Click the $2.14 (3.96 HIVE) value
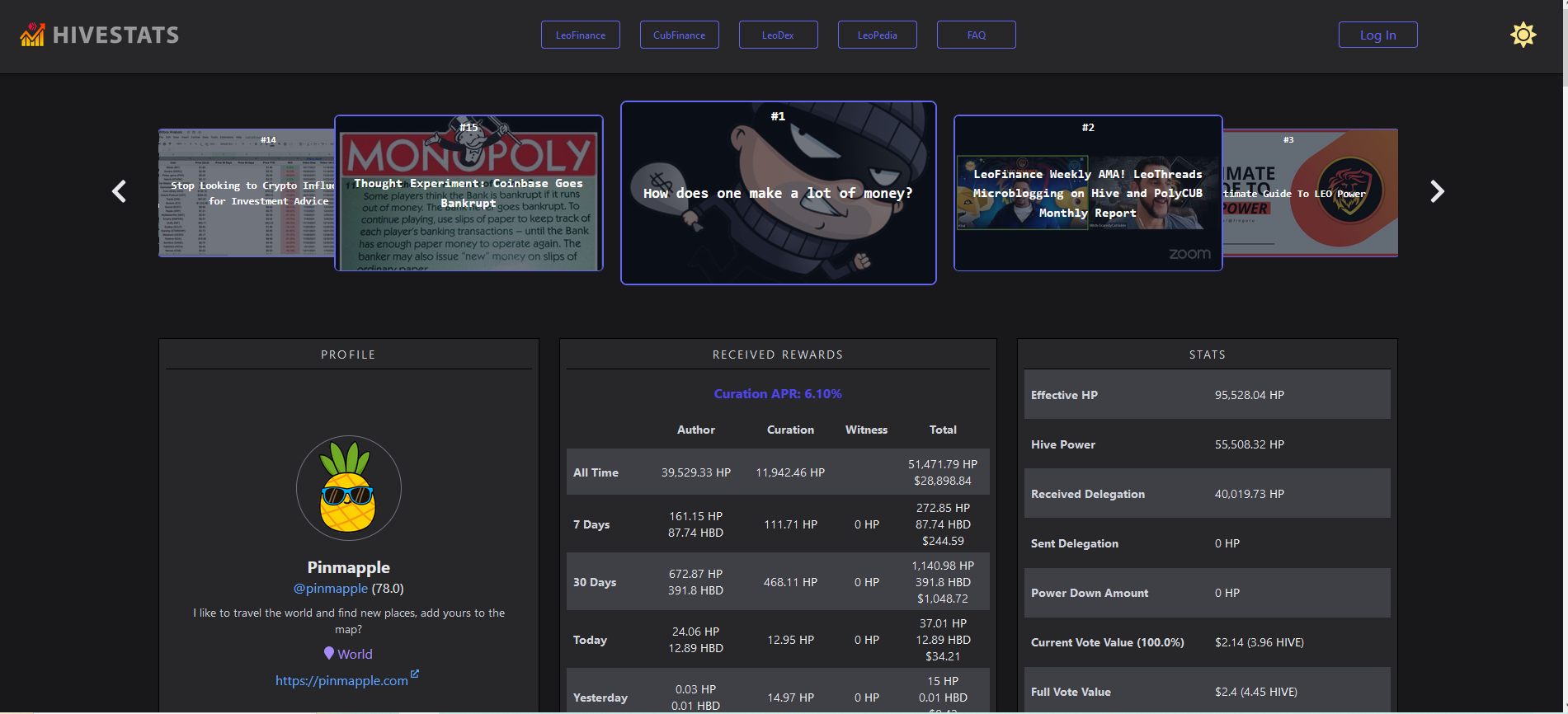1568x714 pixels. click(1260, 642)
